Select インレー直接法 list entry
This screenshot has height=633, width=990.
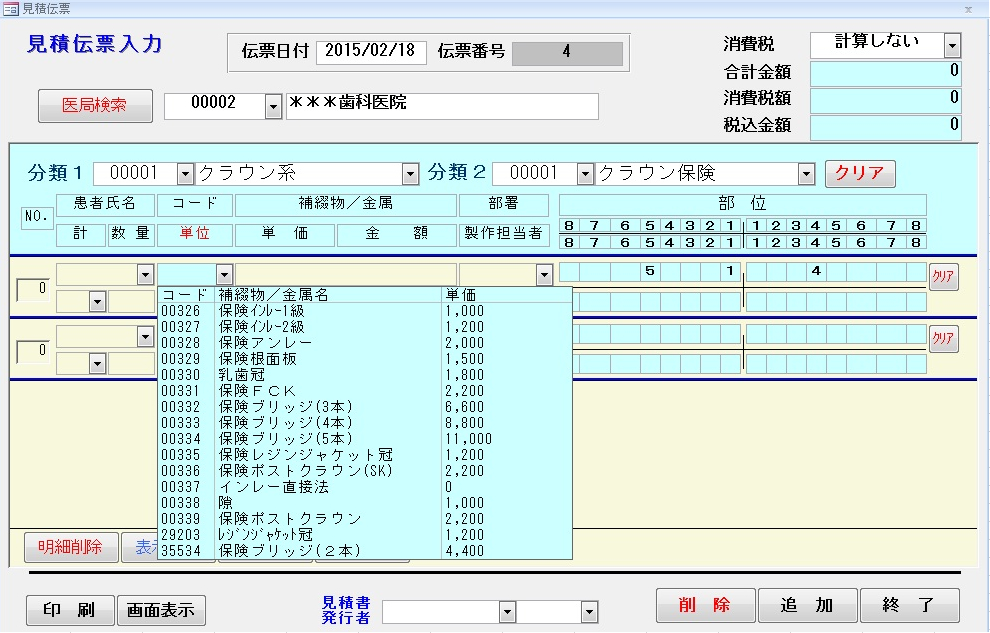[x=300, y=487]
